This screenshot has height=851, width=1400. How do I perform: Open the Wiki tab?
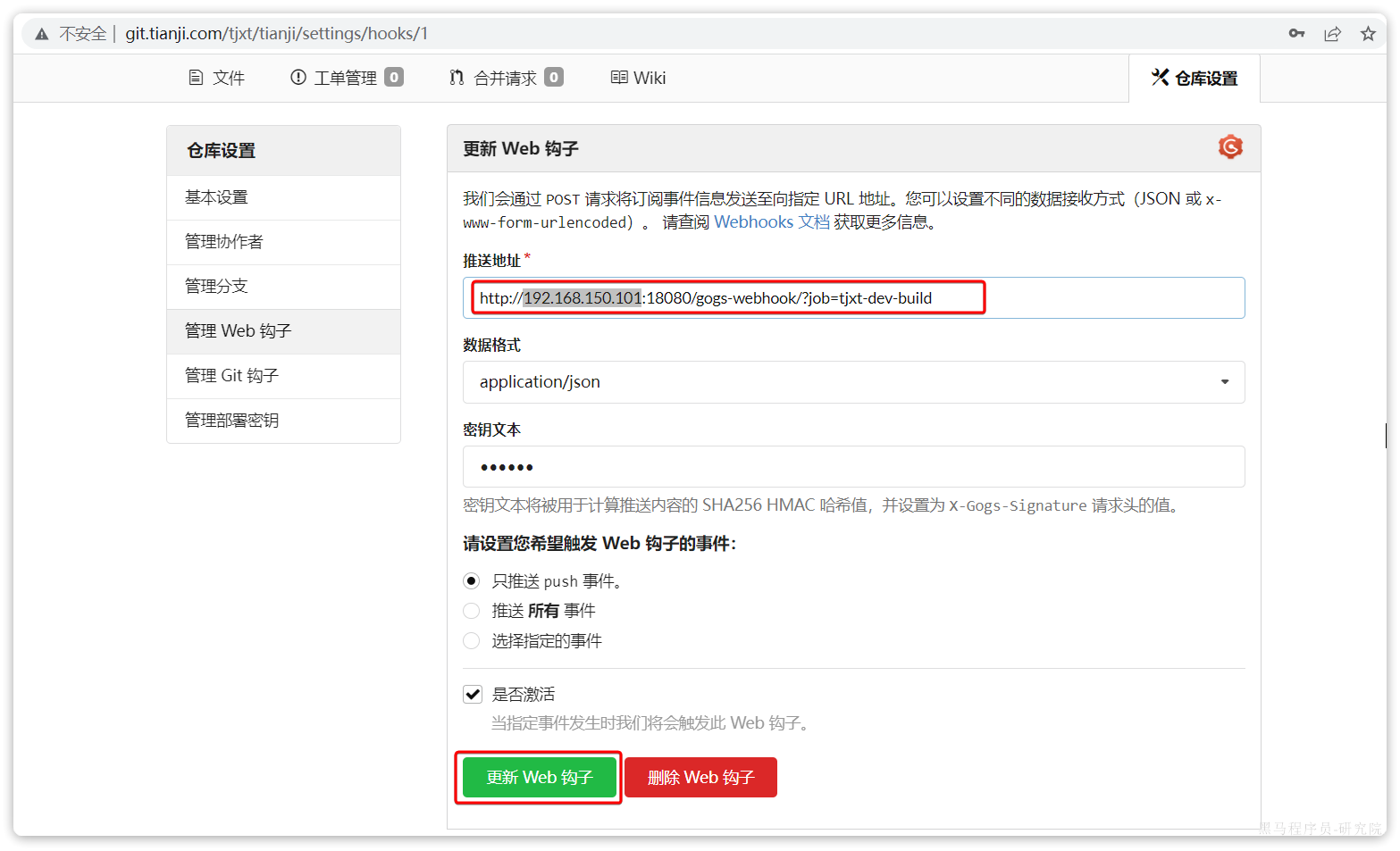point(638,78)
